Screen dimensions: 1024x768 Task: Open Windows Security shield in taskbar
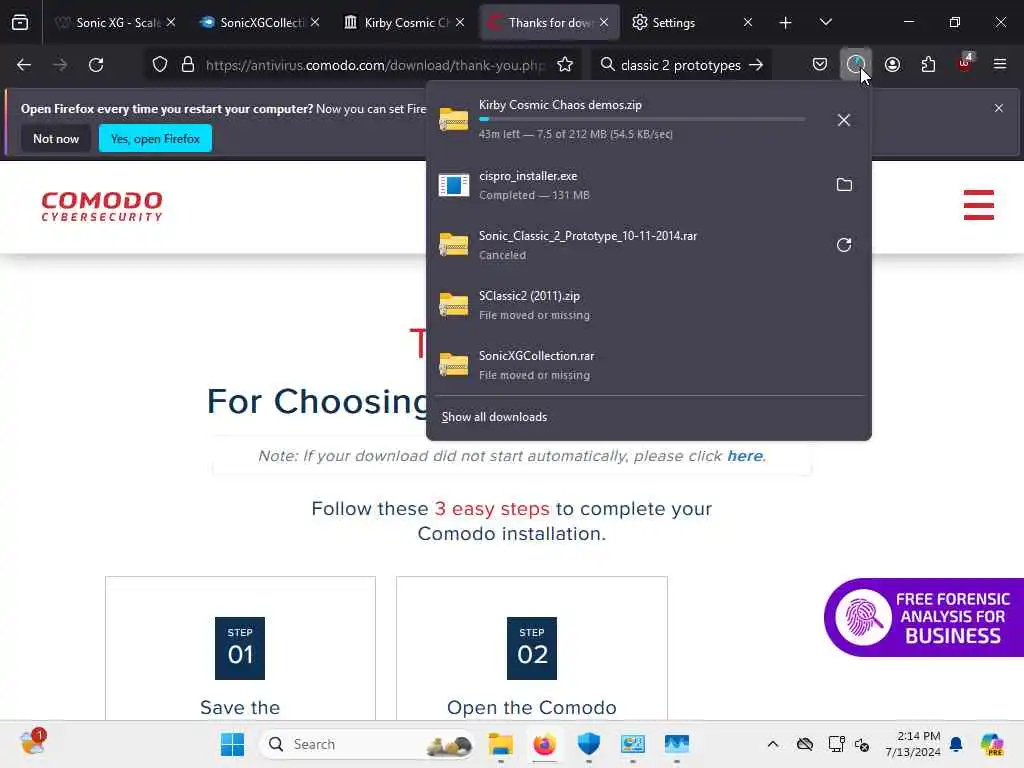click(x=588, y=744)
